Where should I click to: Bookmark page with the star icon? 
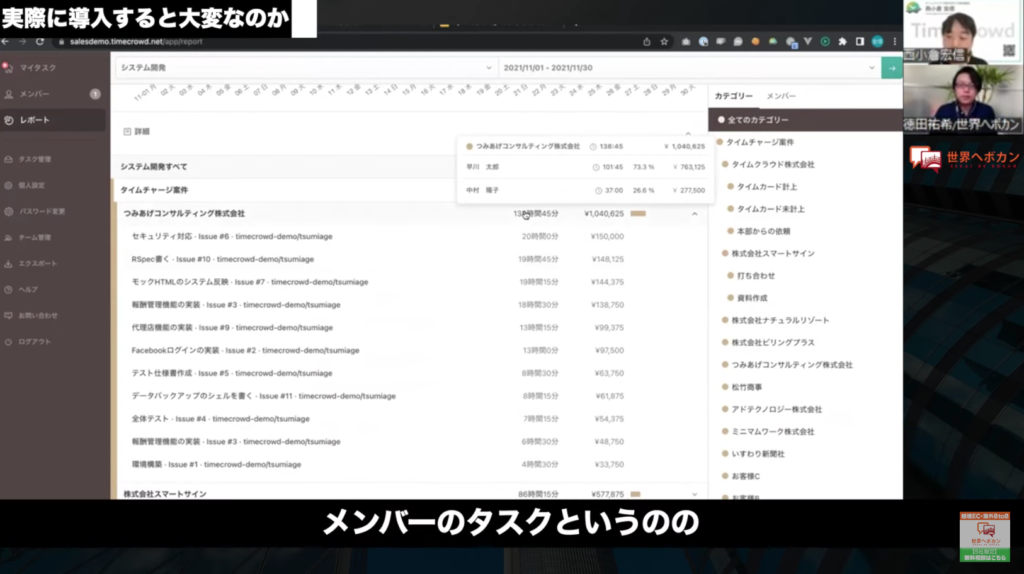[x=664, y=42]
